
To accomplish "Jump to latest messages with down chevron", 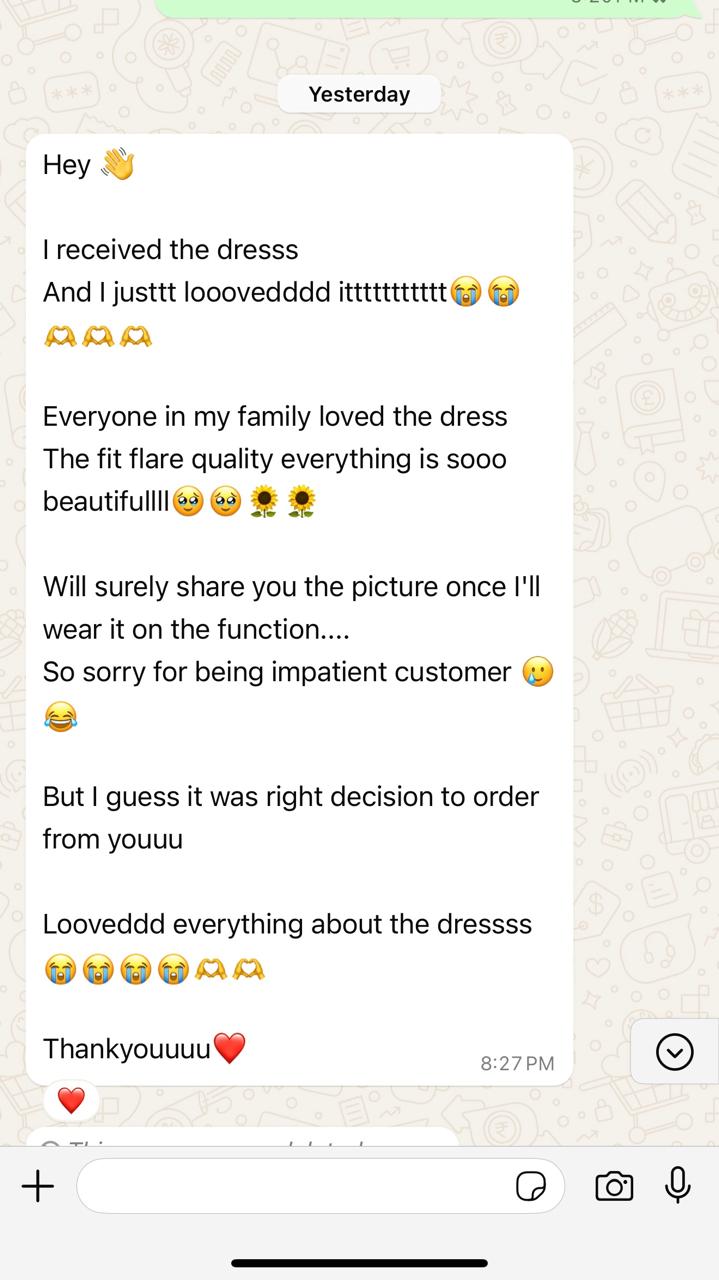I will [675, 1052].
